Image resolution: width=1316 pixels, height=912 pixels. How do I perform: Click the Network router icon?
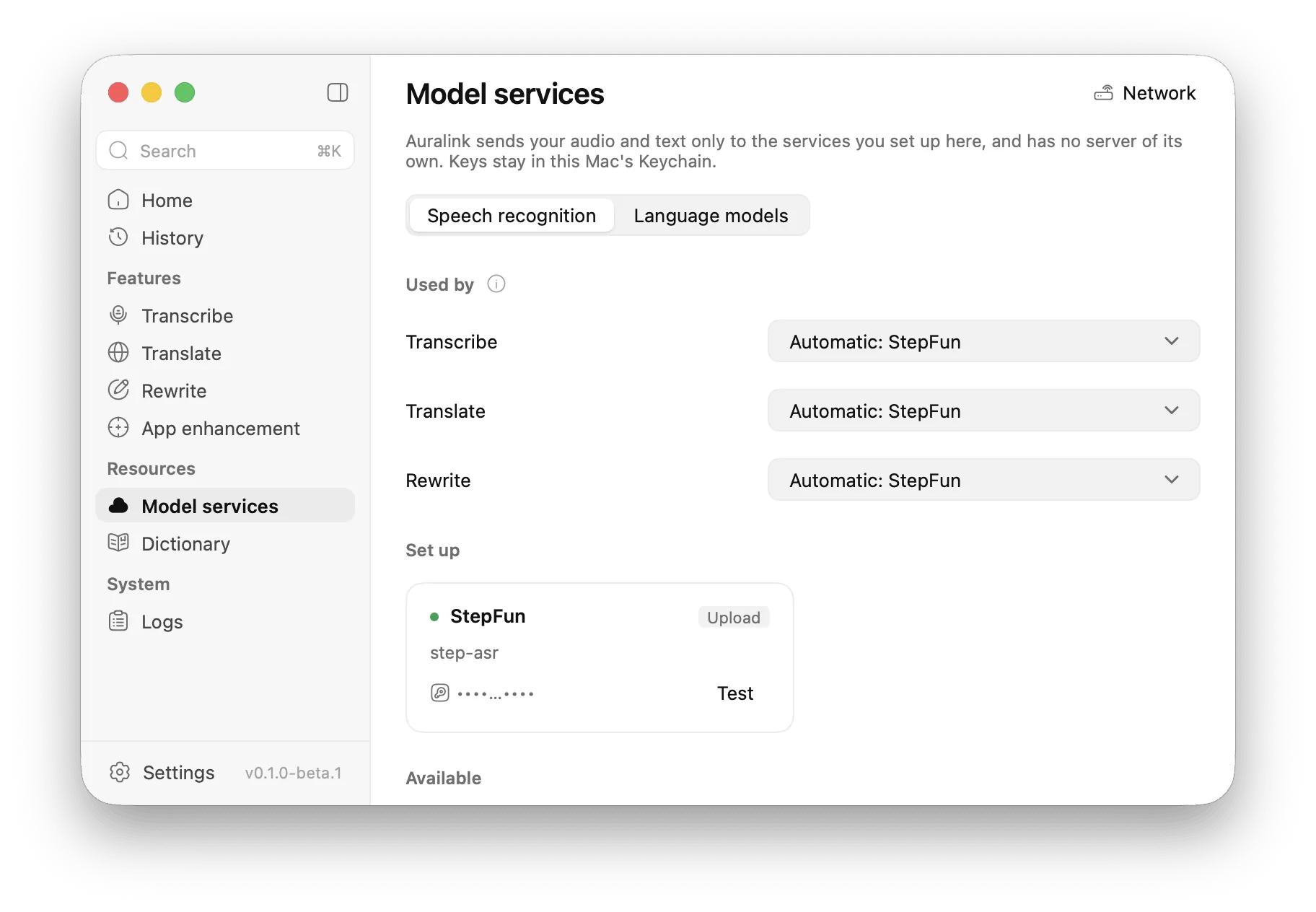coord(1104,93)
